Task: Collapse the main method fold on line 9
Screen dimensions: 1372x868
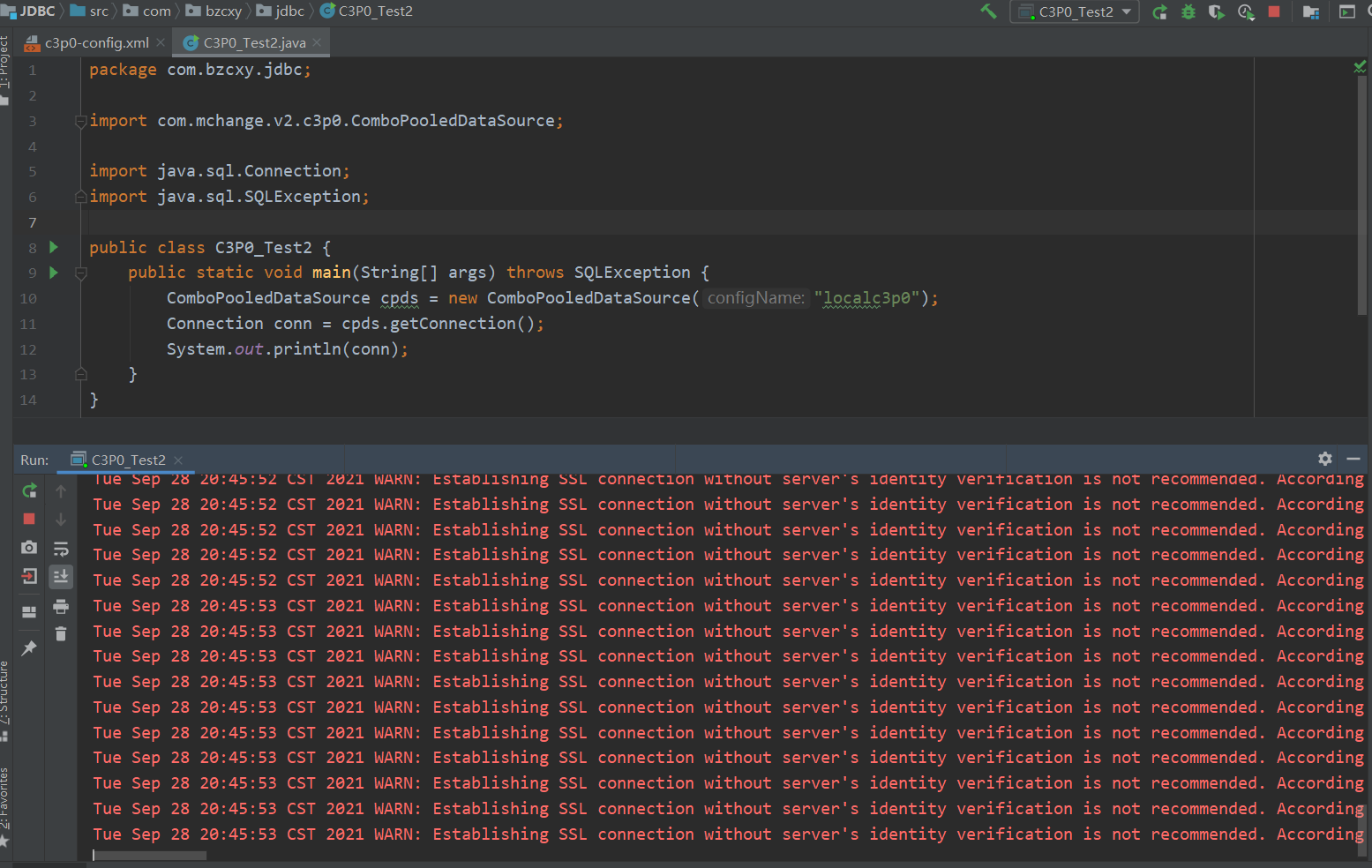Action: pyautogui.click(x=80, y=273)
